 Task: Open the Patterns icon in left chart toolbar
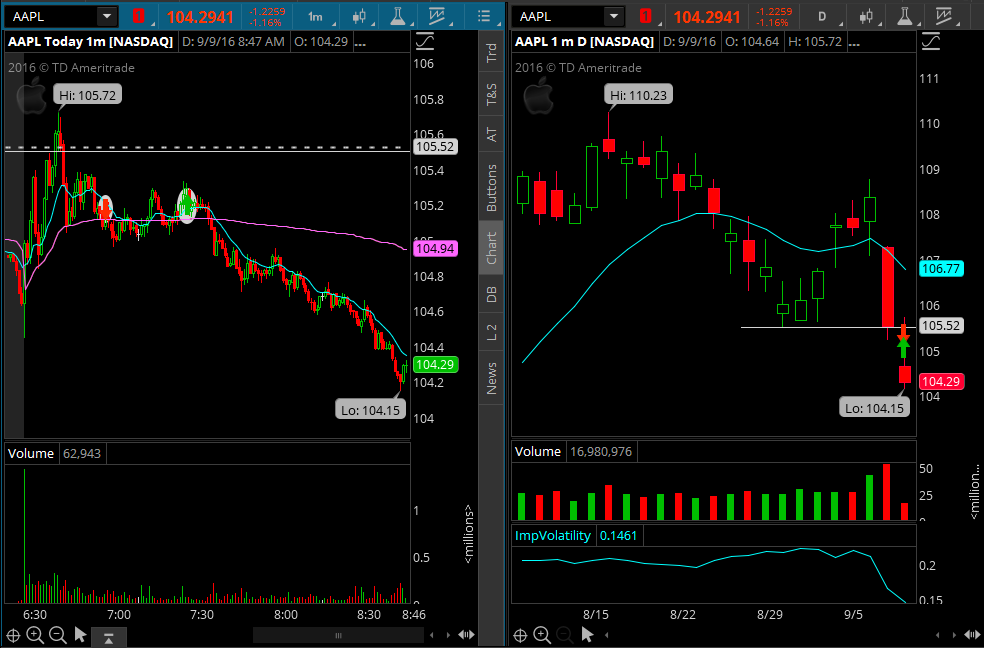pos(436,17)
